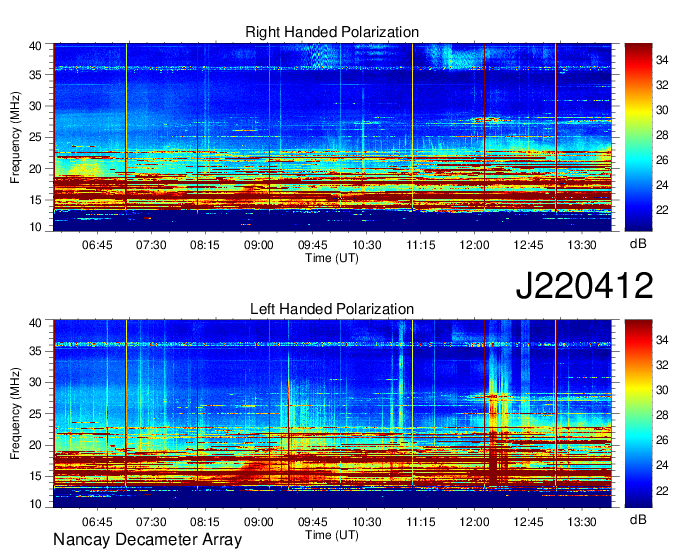680x552 pixels.
Task: Click the 34 dB tick on Right Handed colorbar
Action: (x=662, y=60)
